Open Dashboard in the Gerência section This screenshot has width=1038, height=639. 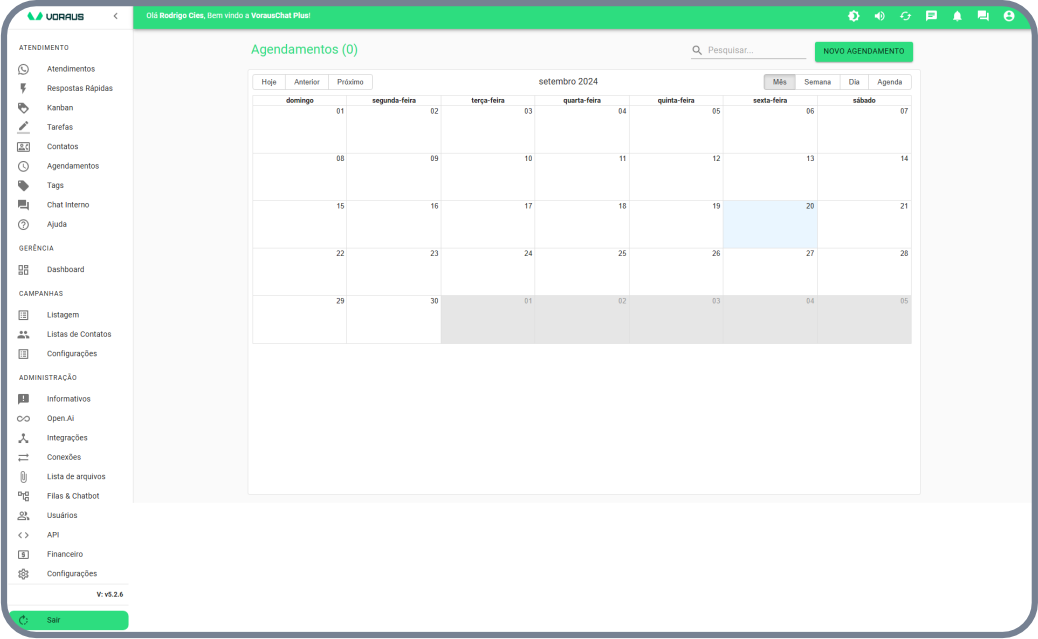click(x=65, y=270)
